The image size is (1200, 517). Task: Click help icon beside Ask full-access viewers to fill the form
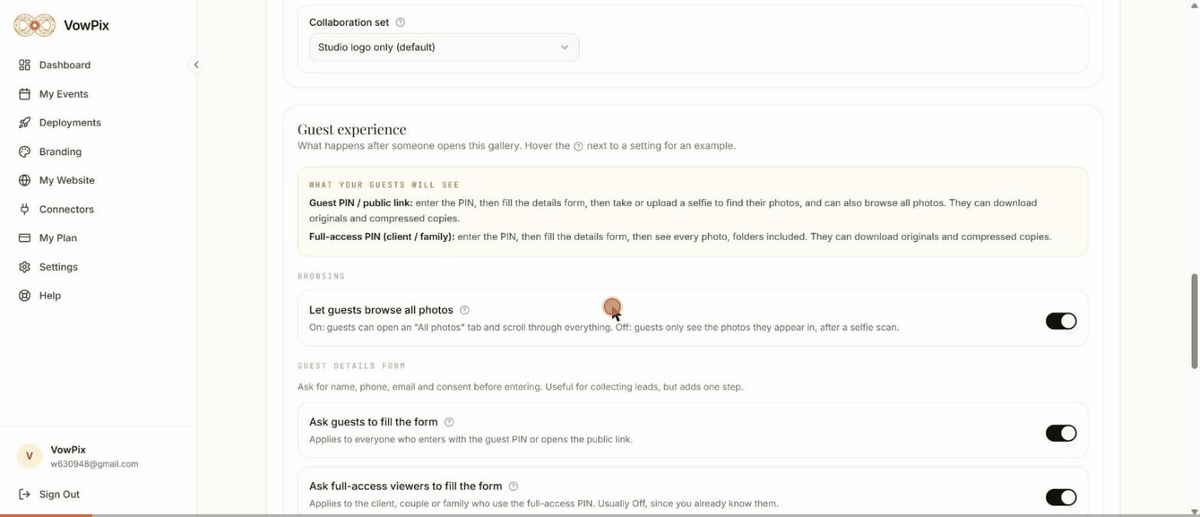click(513, 486)
